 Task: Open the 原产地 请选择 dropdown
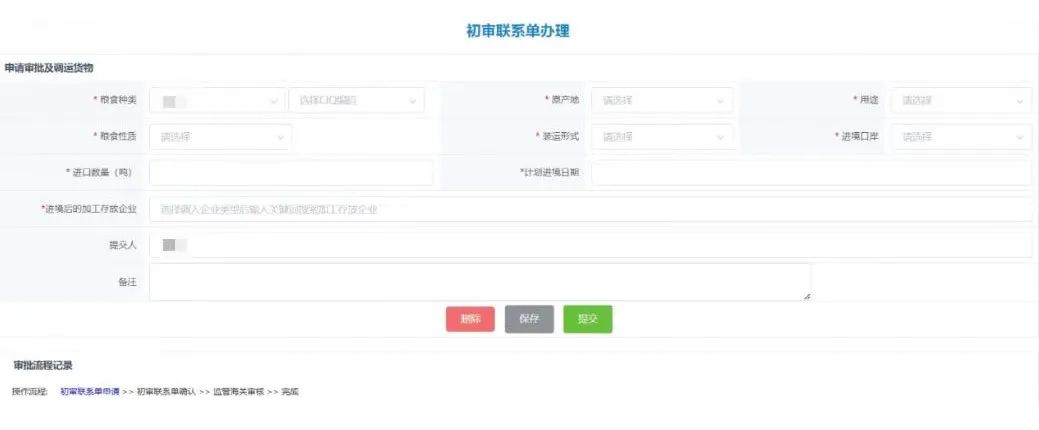[x=650, y=101]
